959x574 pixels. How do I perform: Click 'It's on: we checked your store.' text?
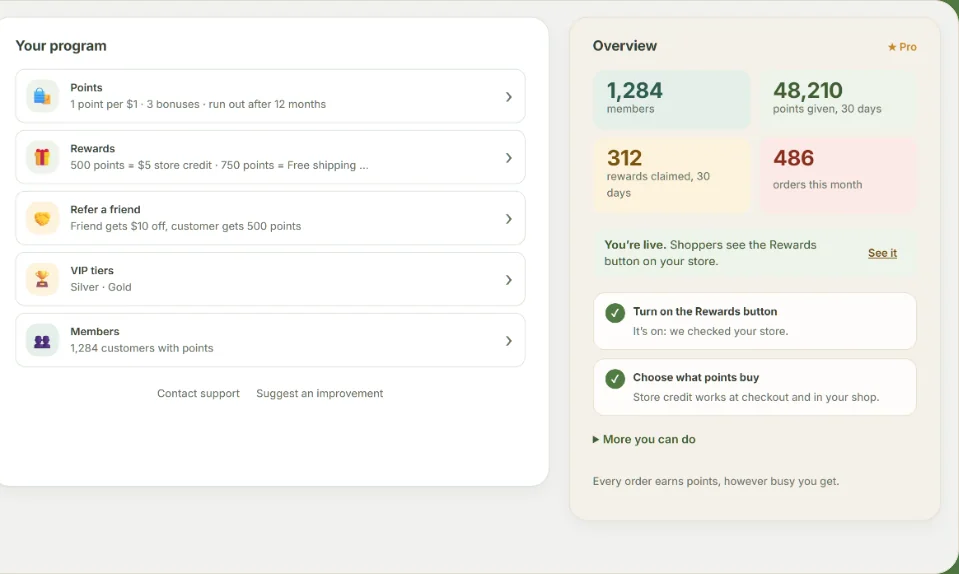click(x=710, y=331)
